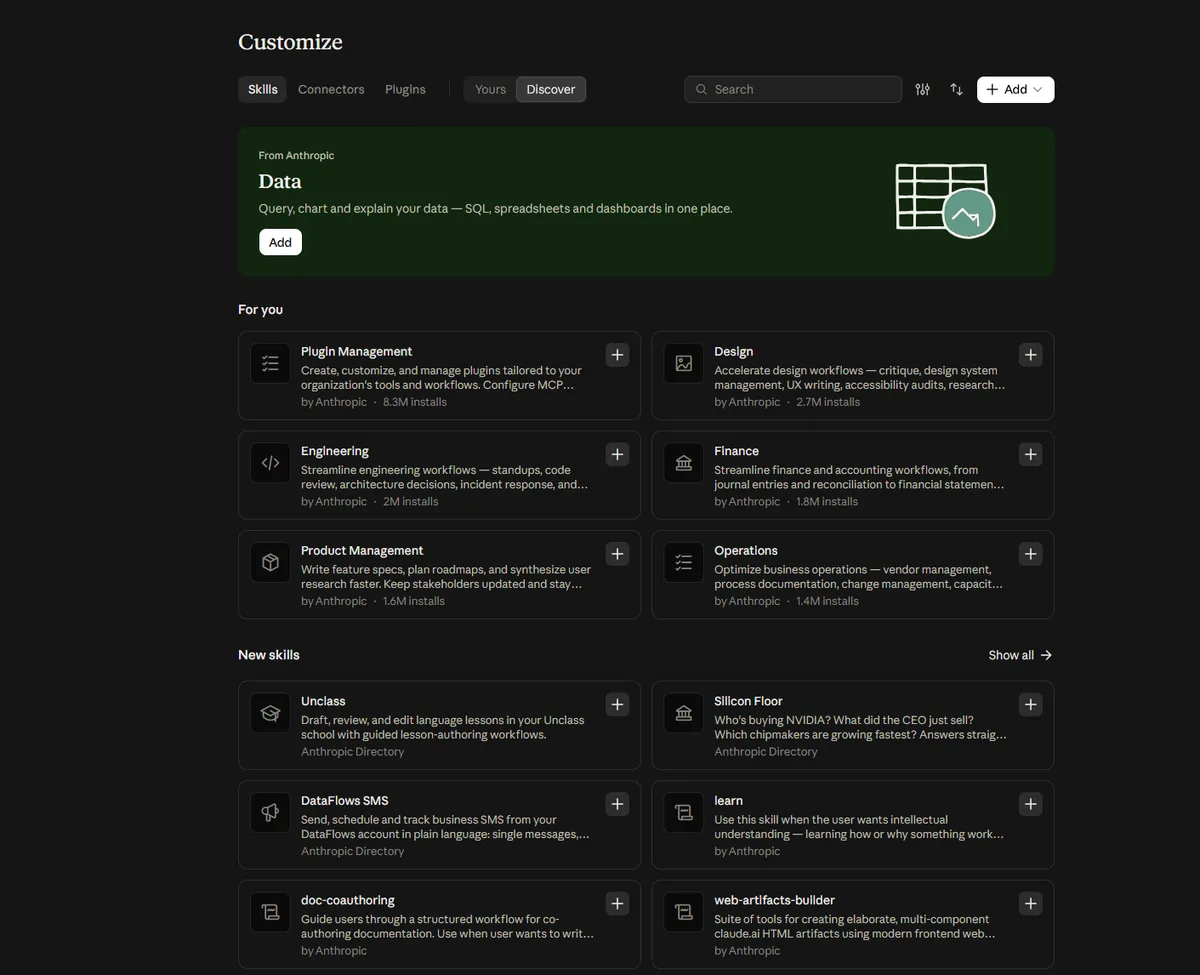Click 'by Anthropic' under doc-coauthoring
1200x975 pixels.
coord(334,950)
